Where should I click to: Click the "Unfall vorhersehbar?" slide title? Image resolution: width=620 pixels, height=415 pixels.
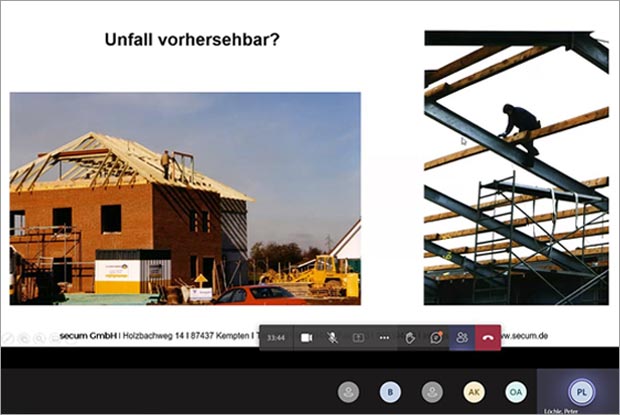(x=192, y=40)
